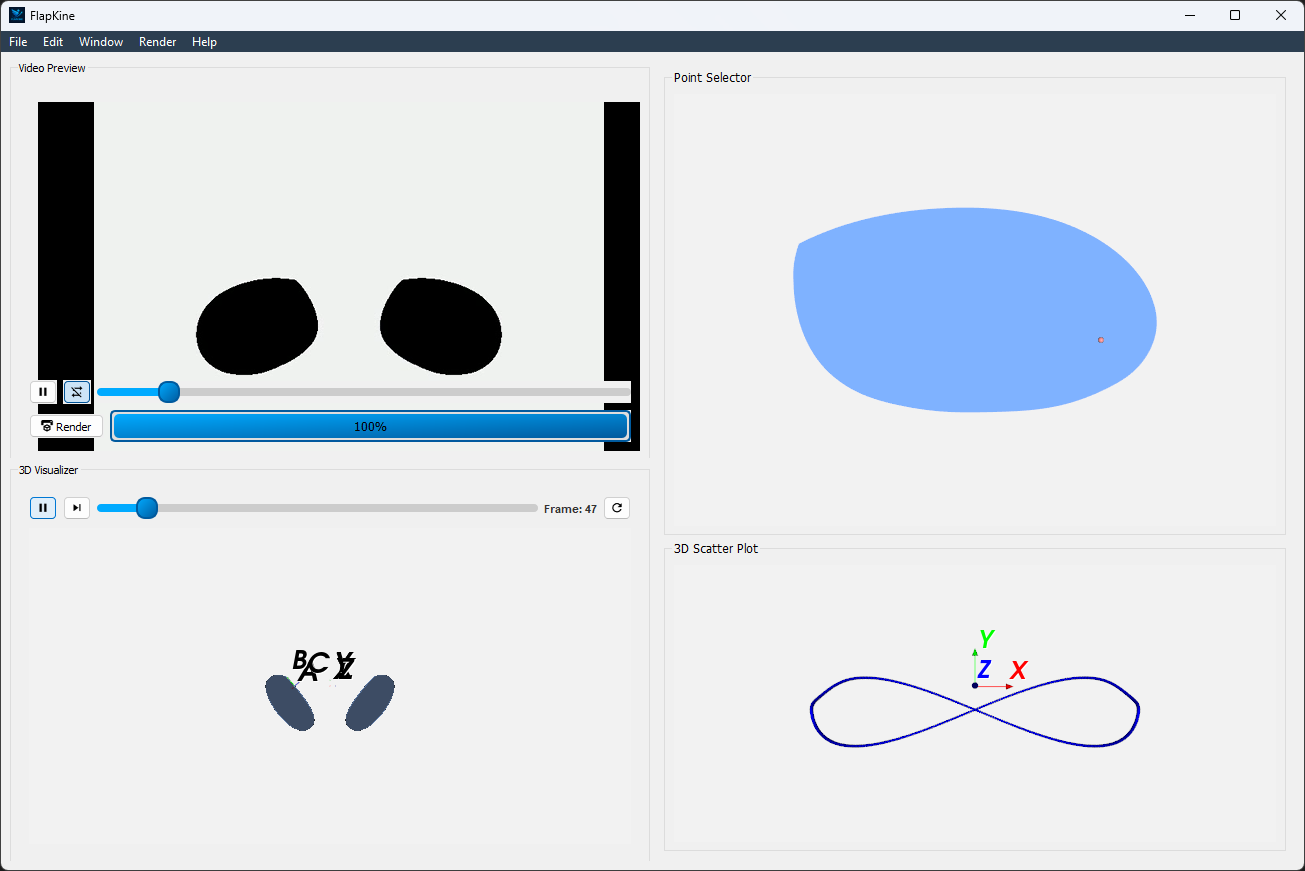Expand the Help menu

(204, 42)
